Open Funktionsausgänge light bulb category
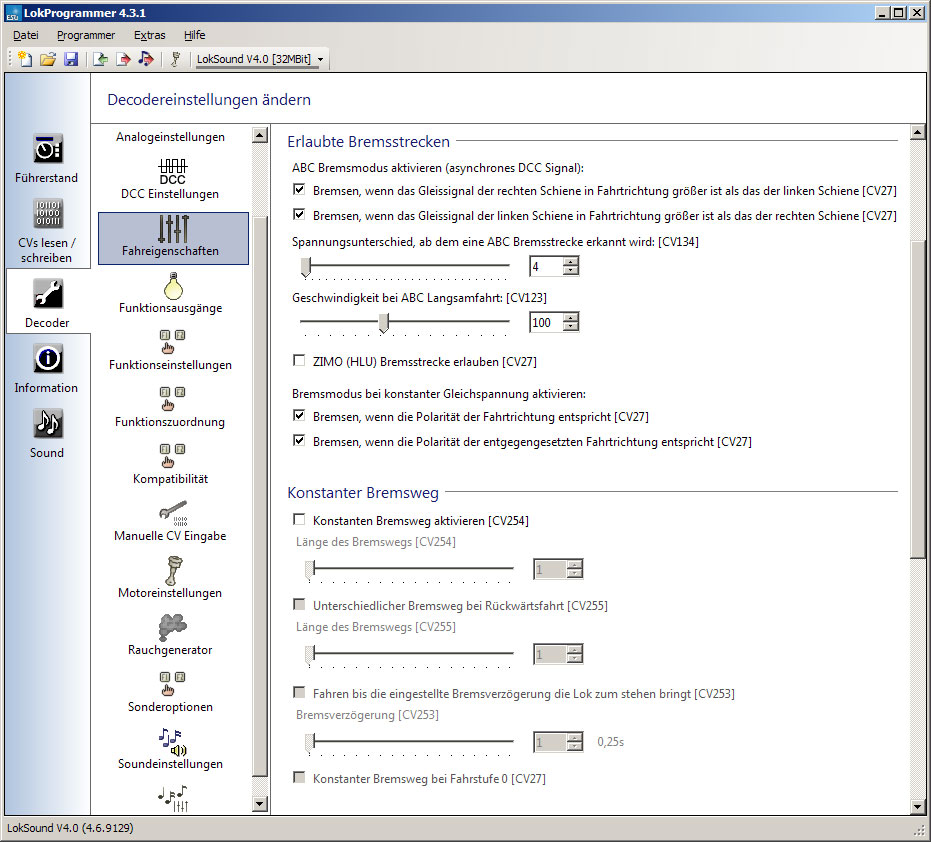Image resolution: width=931 pixels, height=842 pixels. tap(171, 293)
